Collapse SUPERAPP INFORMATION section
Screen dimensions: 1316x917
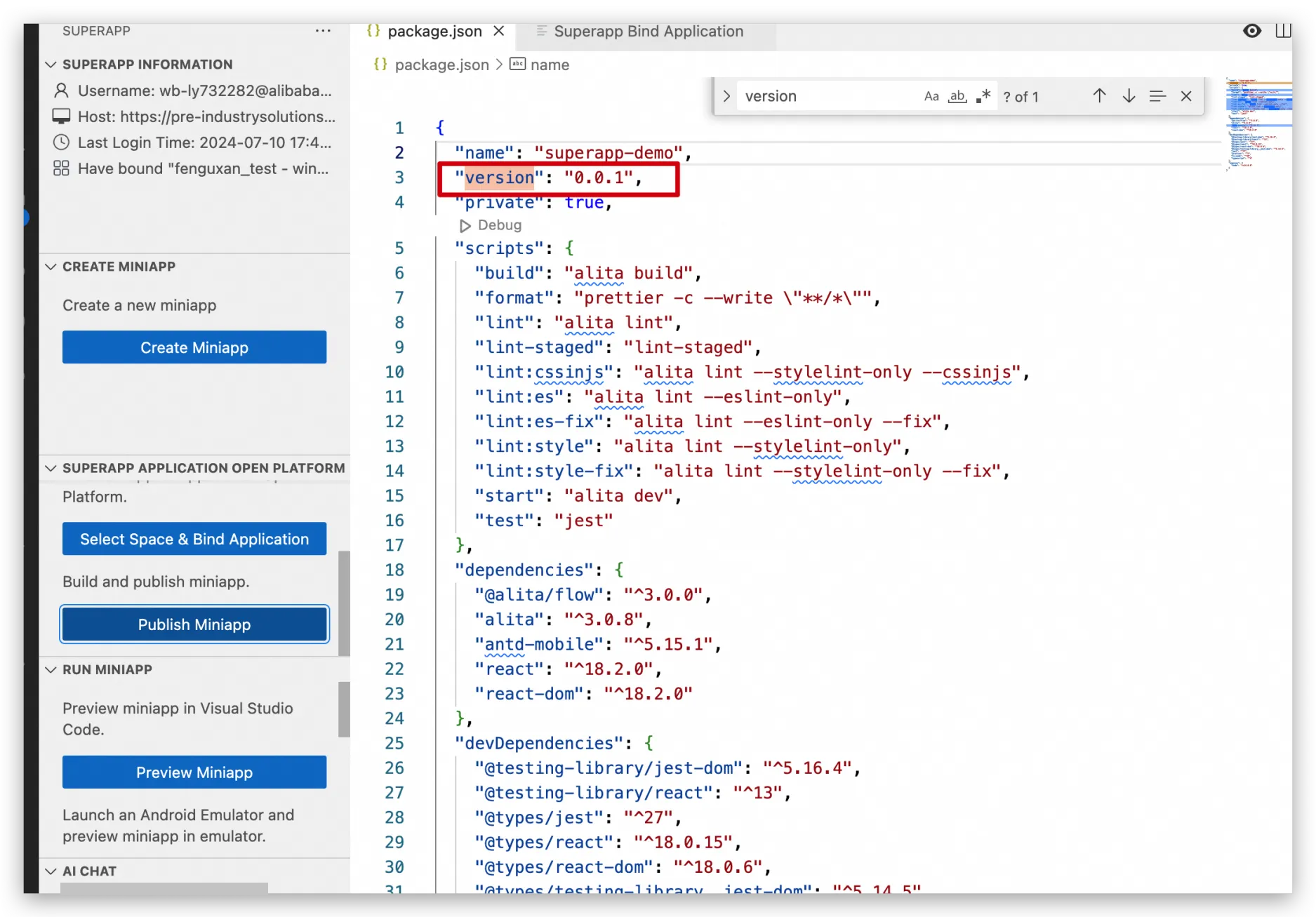51,65
